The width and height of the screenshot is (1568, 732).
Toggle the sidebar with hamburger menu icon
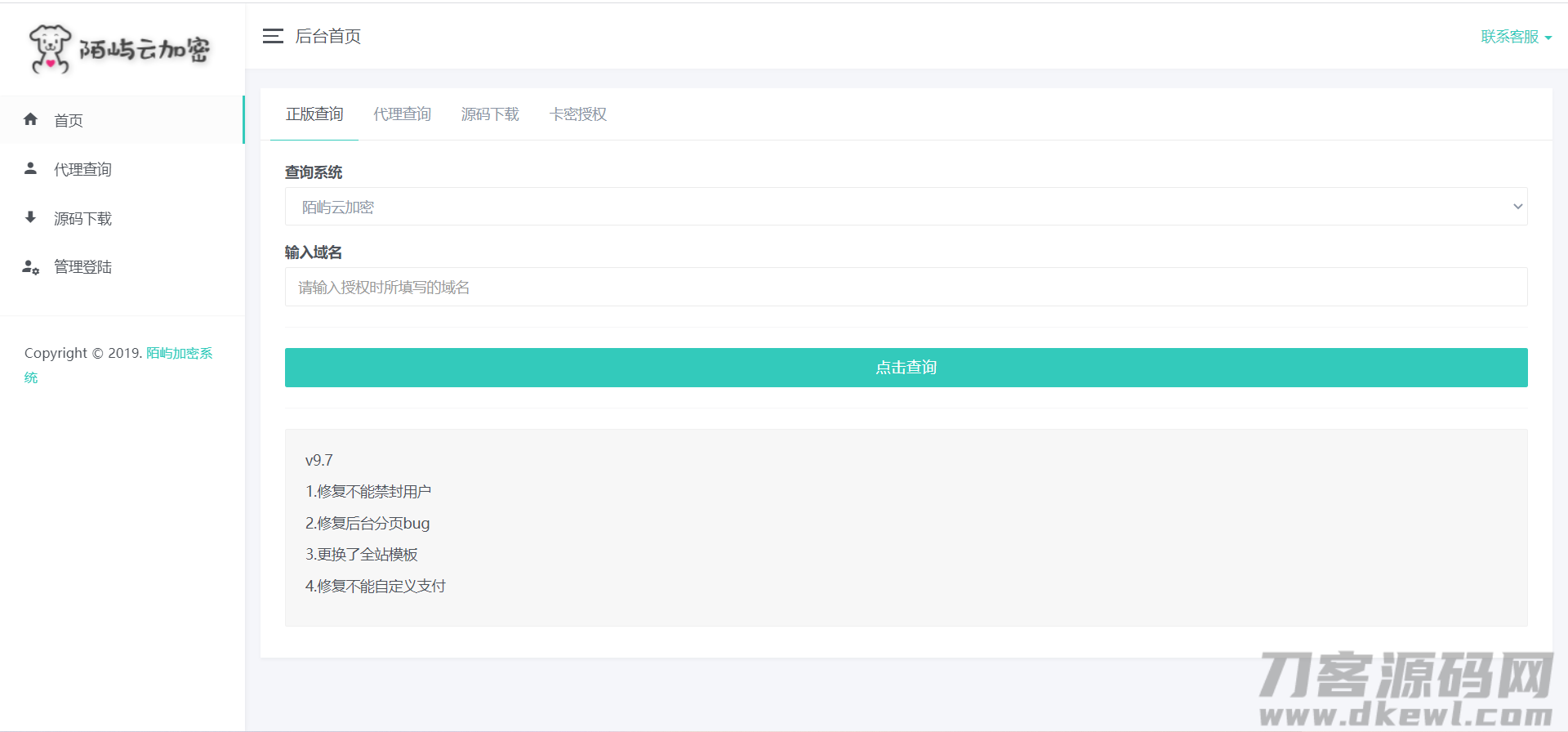[273, 36]
